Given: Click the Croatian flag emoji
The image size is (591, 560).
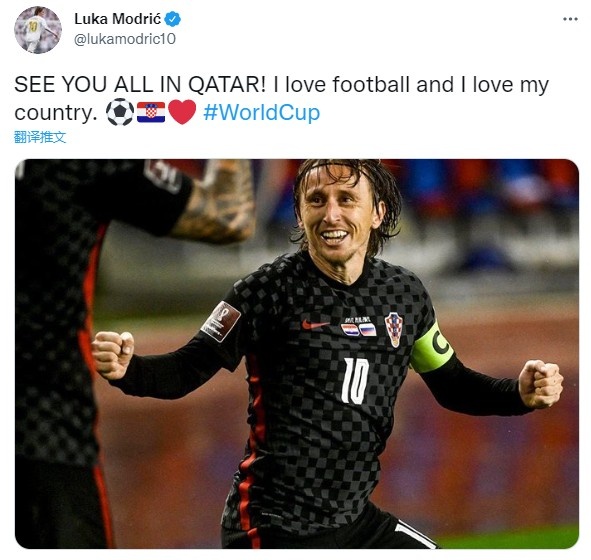Looking at the screenshot, I should coord(151,112).
